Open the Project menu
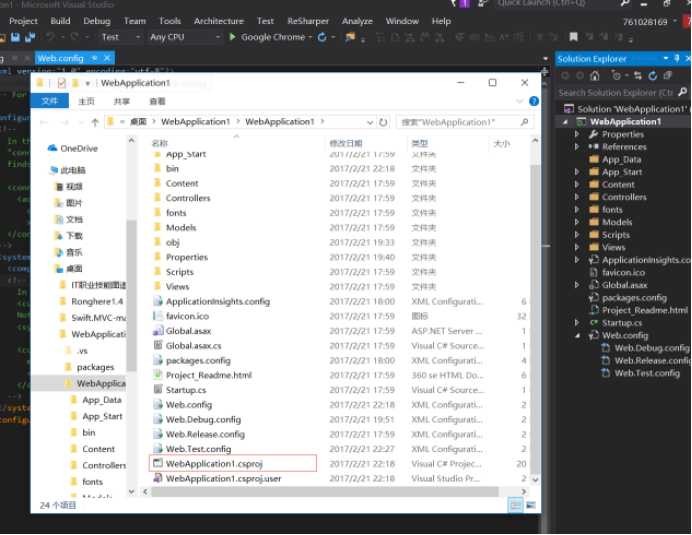The width and height of the screenshot is (692, 535). (x=23, y=21)
